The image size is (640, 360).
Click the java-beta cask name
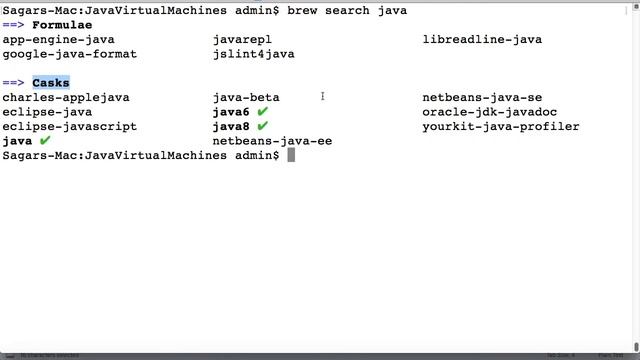(x=246, y=98)
